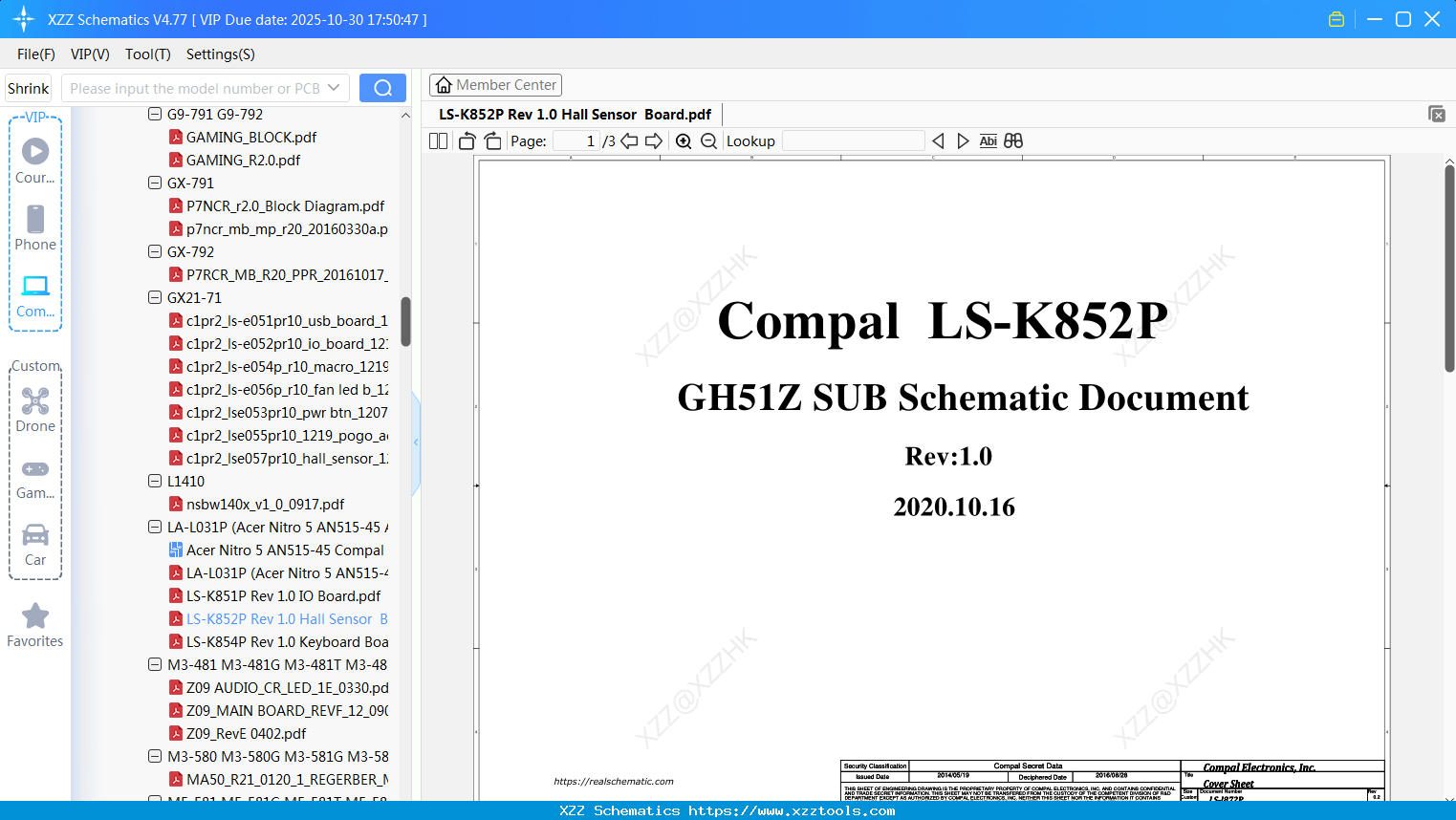
Task: Click the Lookup text field
Action: pos(853,140)
